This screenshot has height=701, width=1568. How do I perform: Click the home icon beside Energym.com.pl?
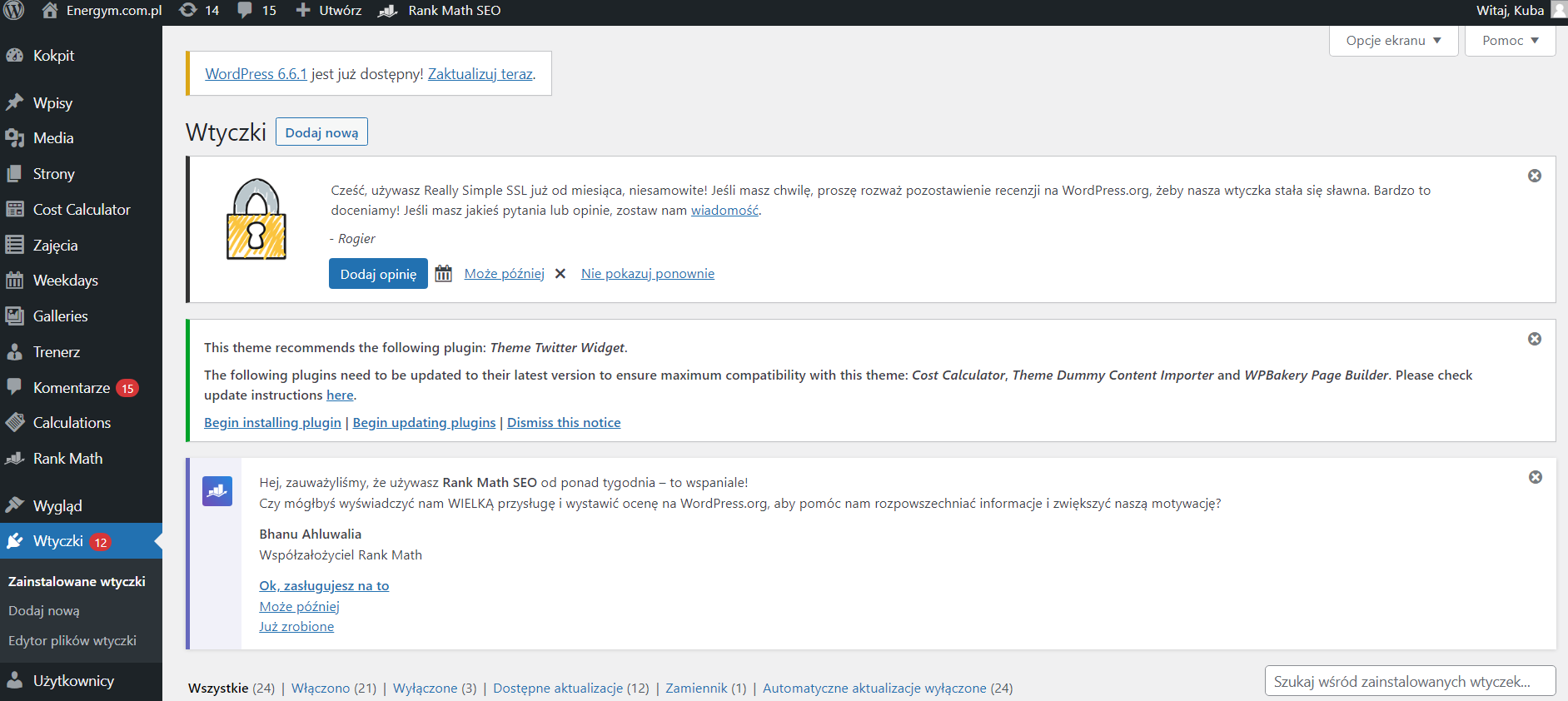click(50, 11)
